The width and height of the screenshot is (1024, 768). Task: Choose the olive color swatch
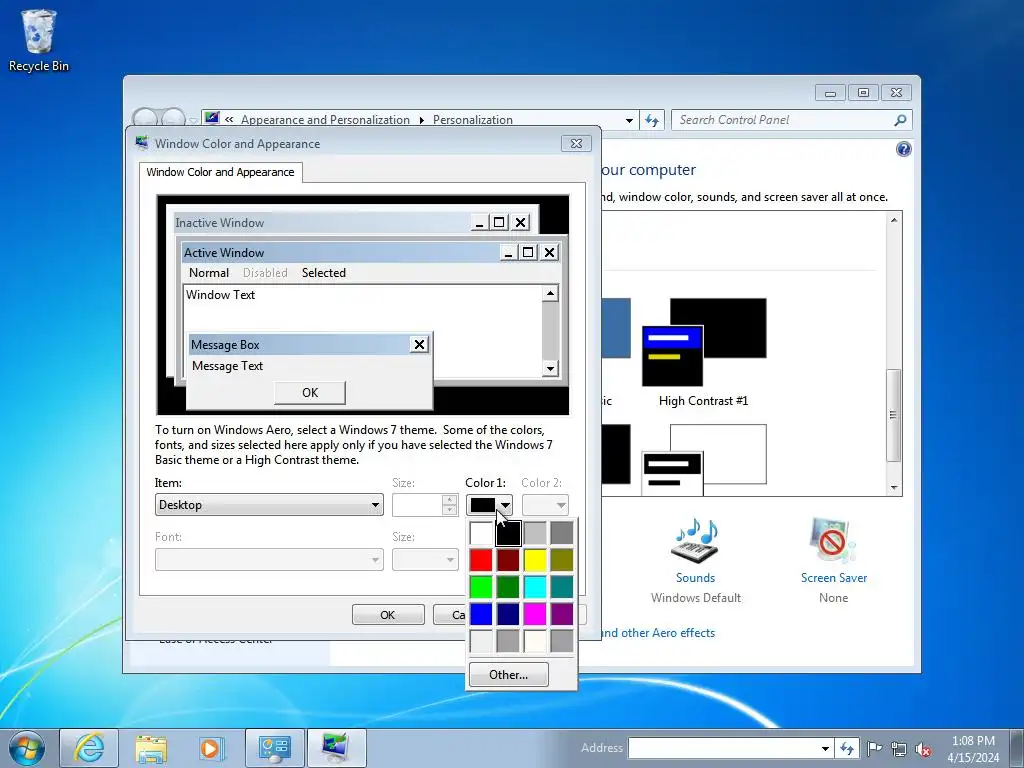click(562, 560)
